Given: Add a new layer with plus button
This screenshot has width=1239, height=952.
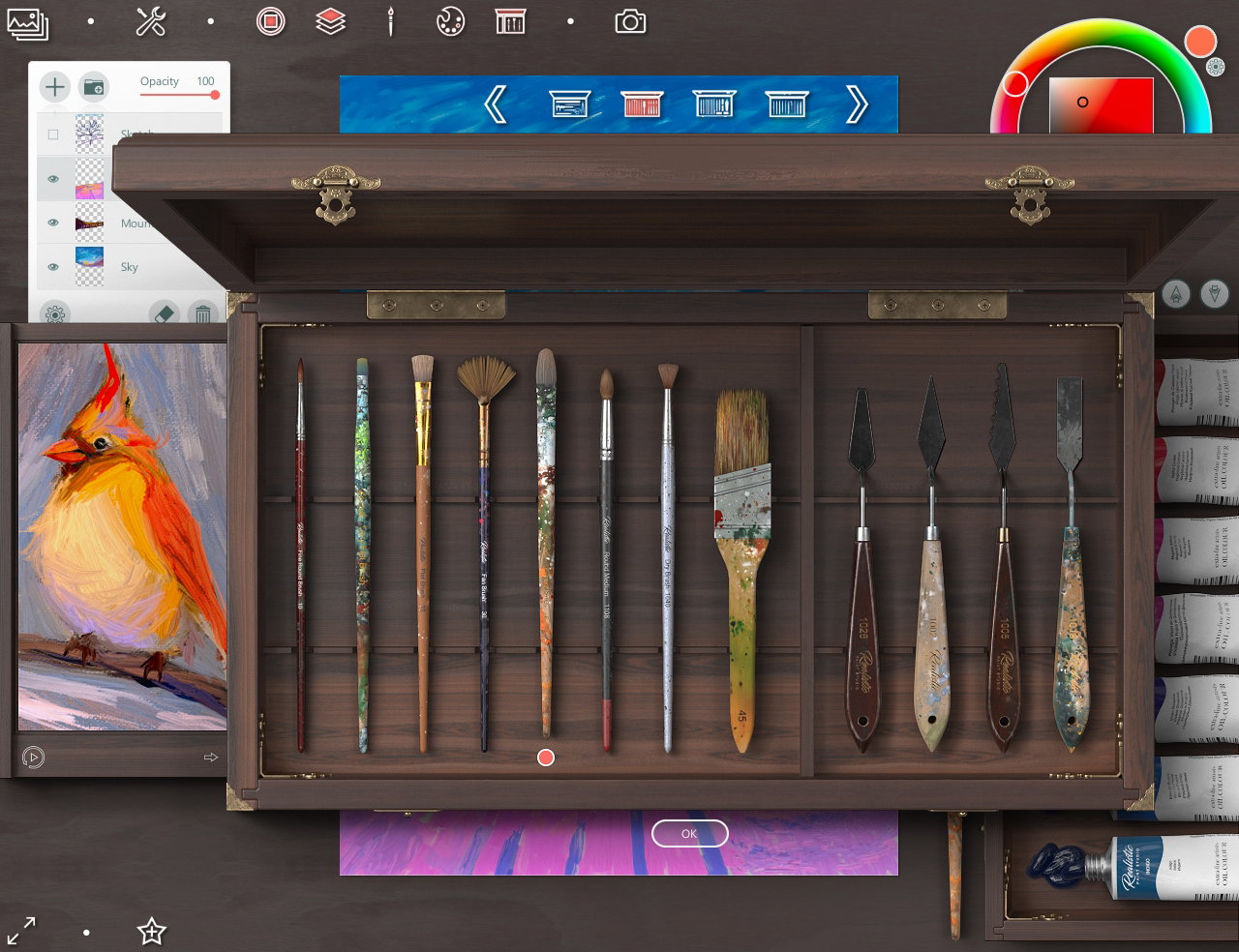Looking at the screenshot, I should pos(55,87).
